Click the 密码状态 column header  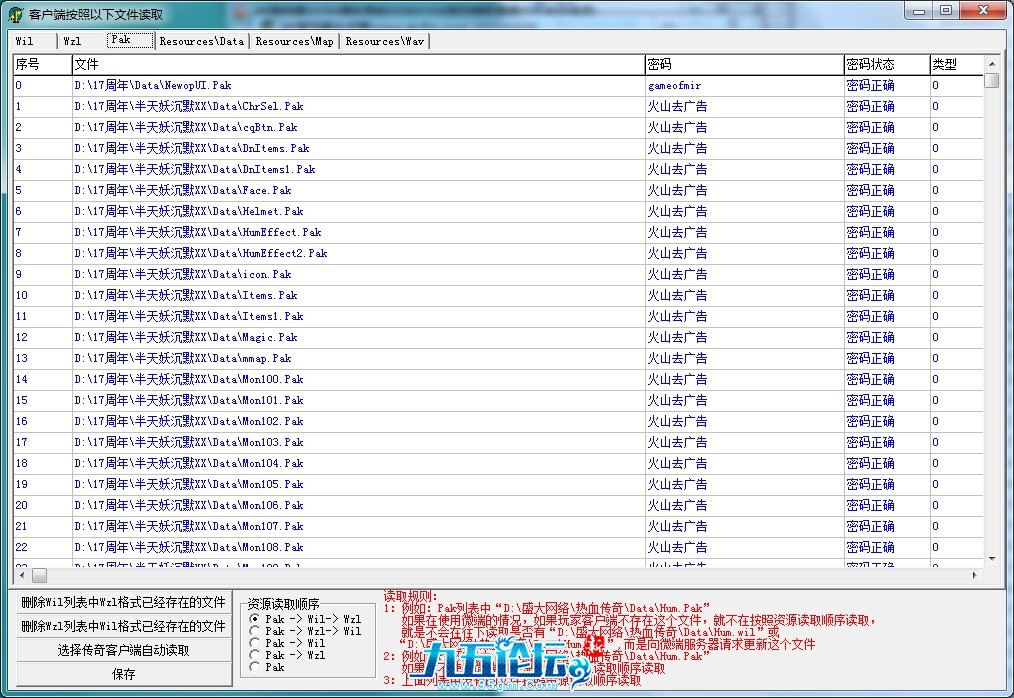point(886,64)
